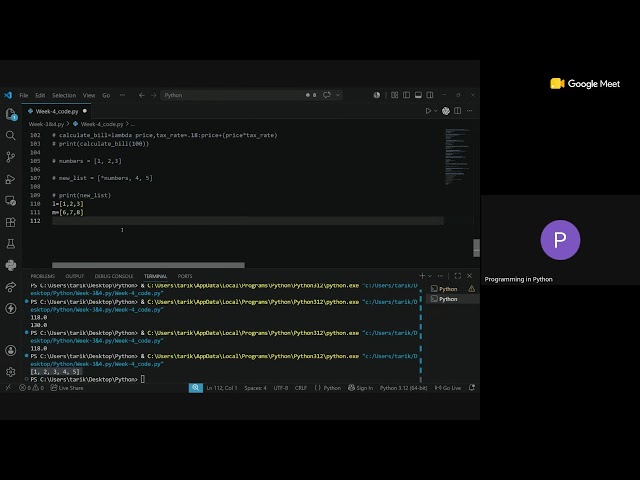
Task: Go back using the navigation arrow
Action: pos(142,95)
